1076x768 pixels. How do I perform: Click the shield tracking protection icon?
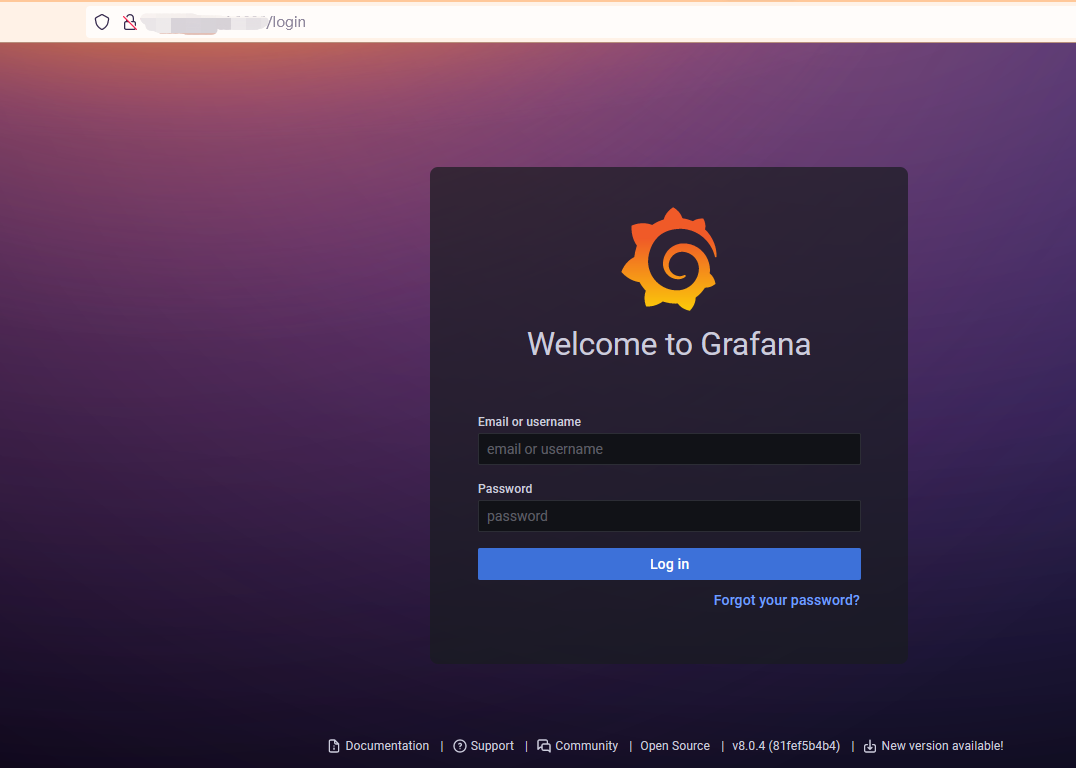point(102,22)
